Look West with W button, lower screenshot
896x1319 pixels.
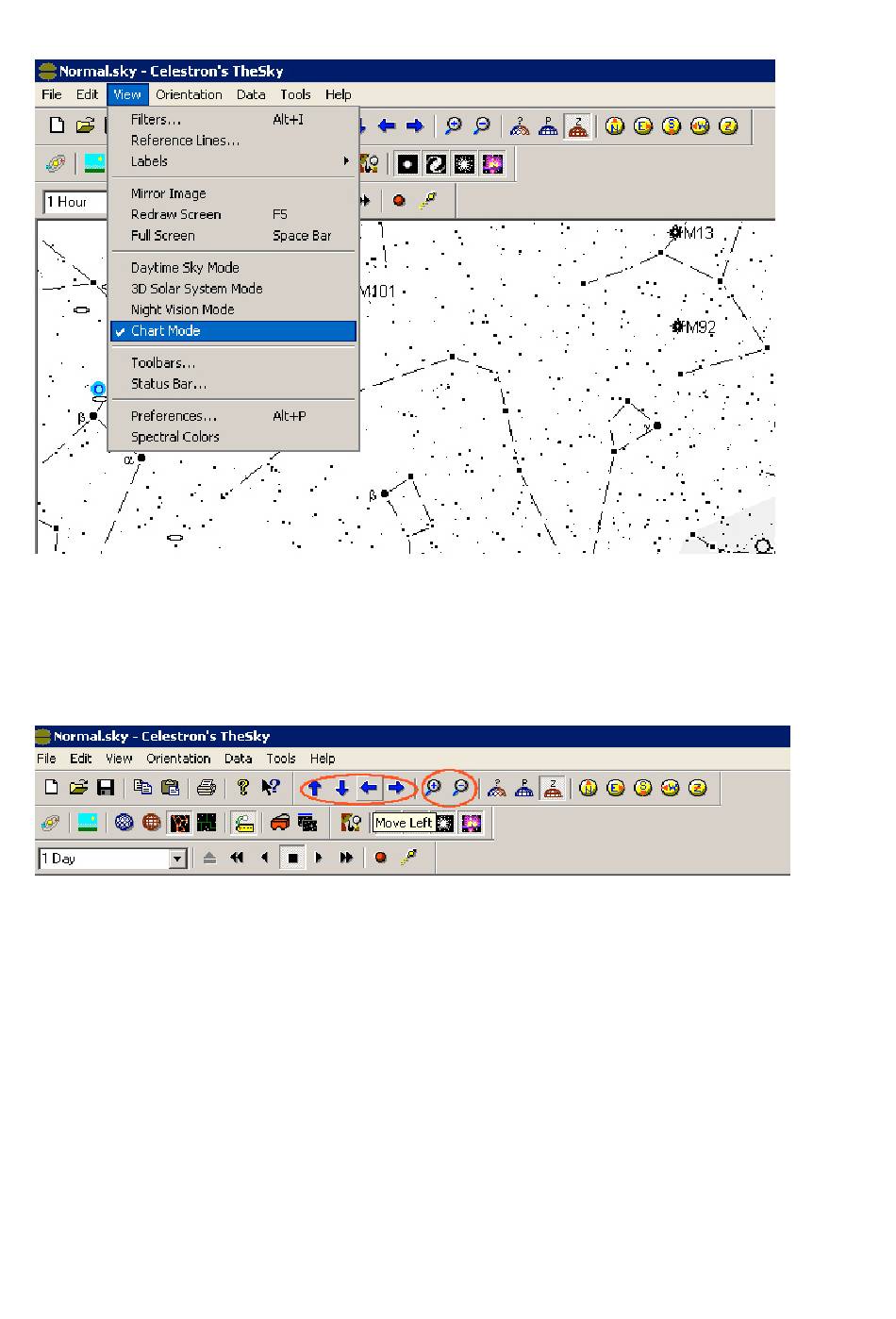coord(671,788)
